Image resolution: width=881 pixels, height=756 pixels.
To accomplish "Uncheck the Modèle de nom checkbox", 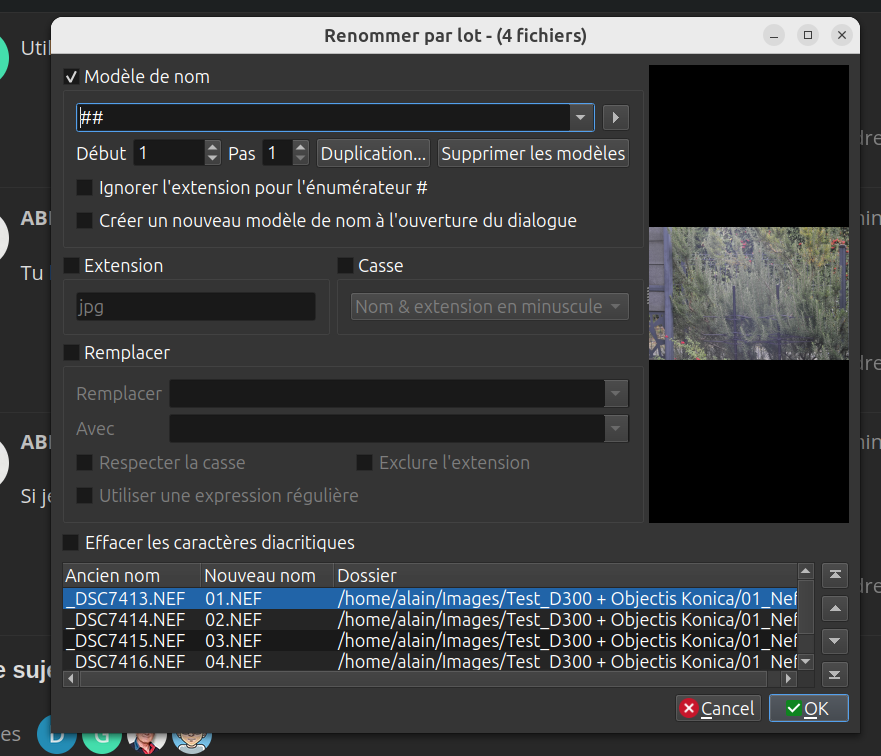I will (72, 77).
